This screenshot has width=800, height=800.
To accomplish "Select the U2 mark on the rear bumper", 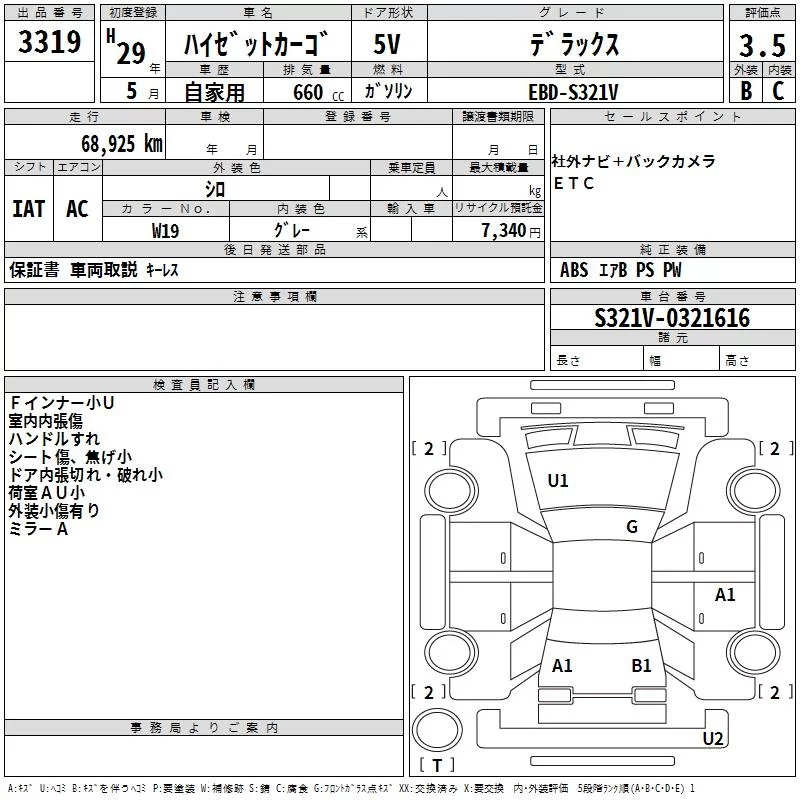I will click(713, 738).
